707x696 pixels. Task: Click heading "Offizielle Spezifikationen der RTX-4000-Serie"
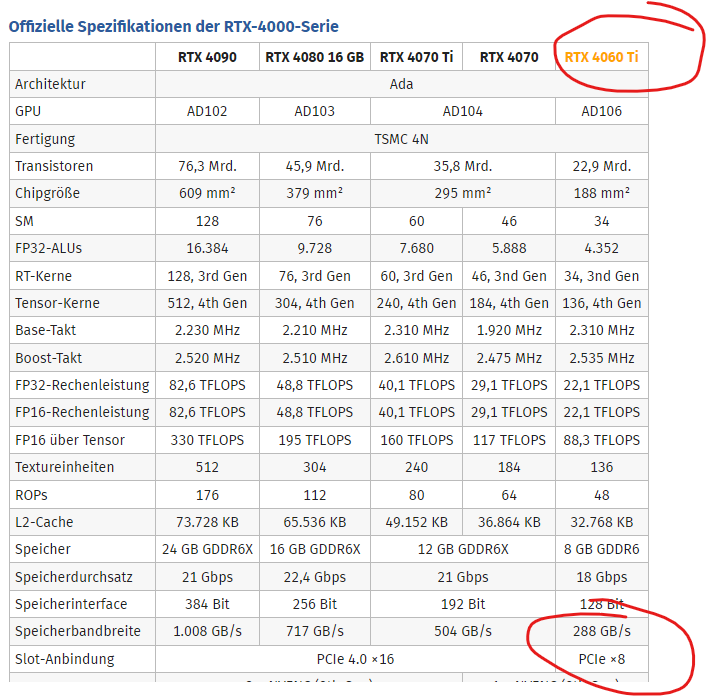(174, 27)
